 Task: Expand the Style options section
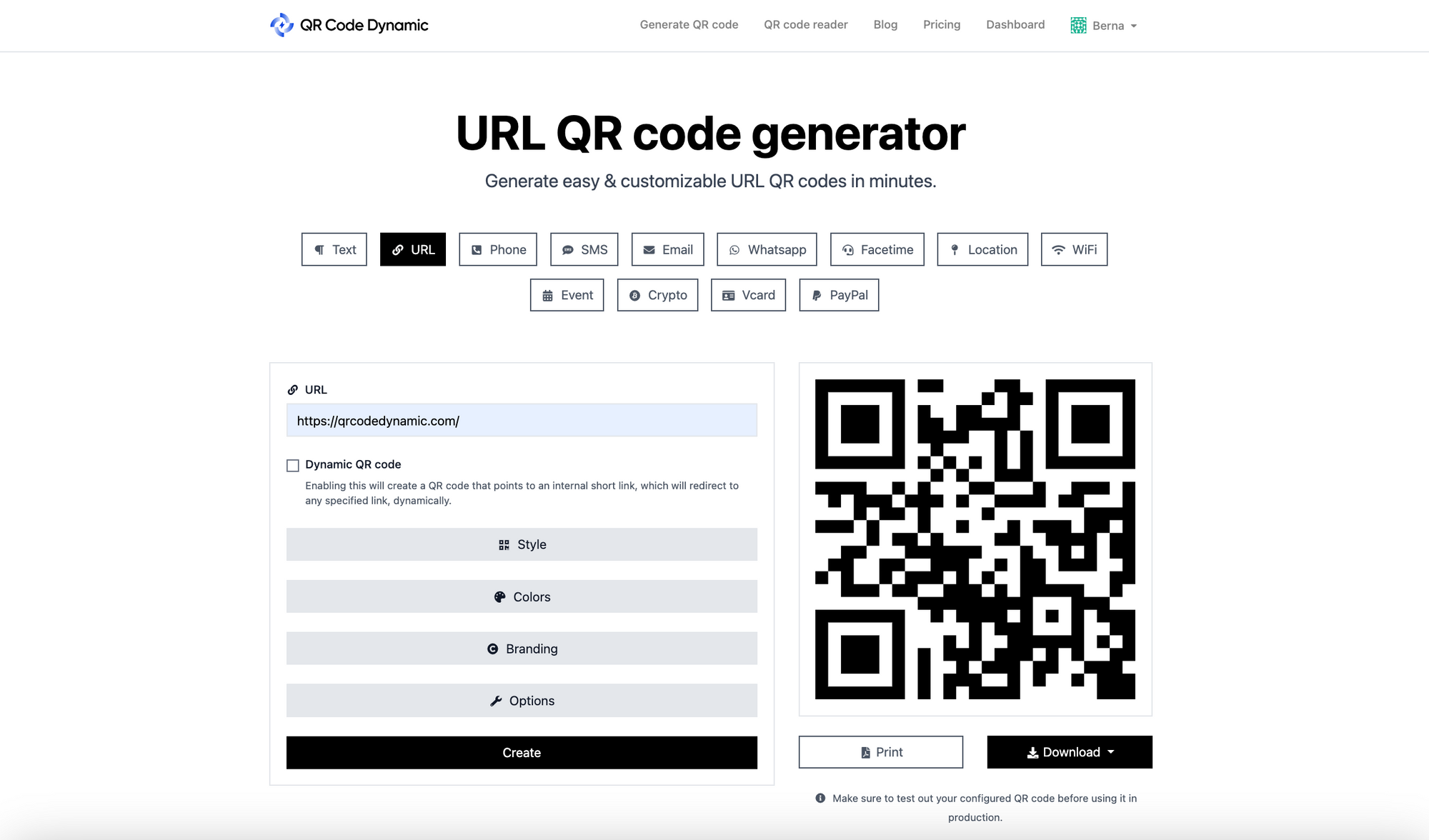521,544
